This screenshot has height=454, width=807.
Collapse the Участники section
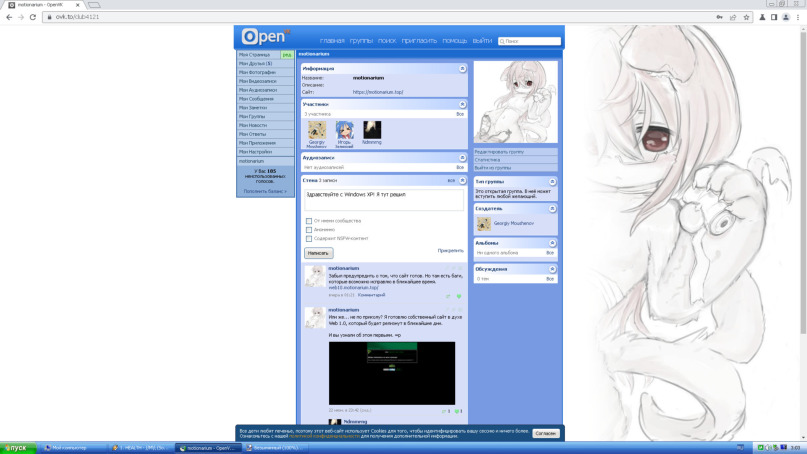coord(462,104)
